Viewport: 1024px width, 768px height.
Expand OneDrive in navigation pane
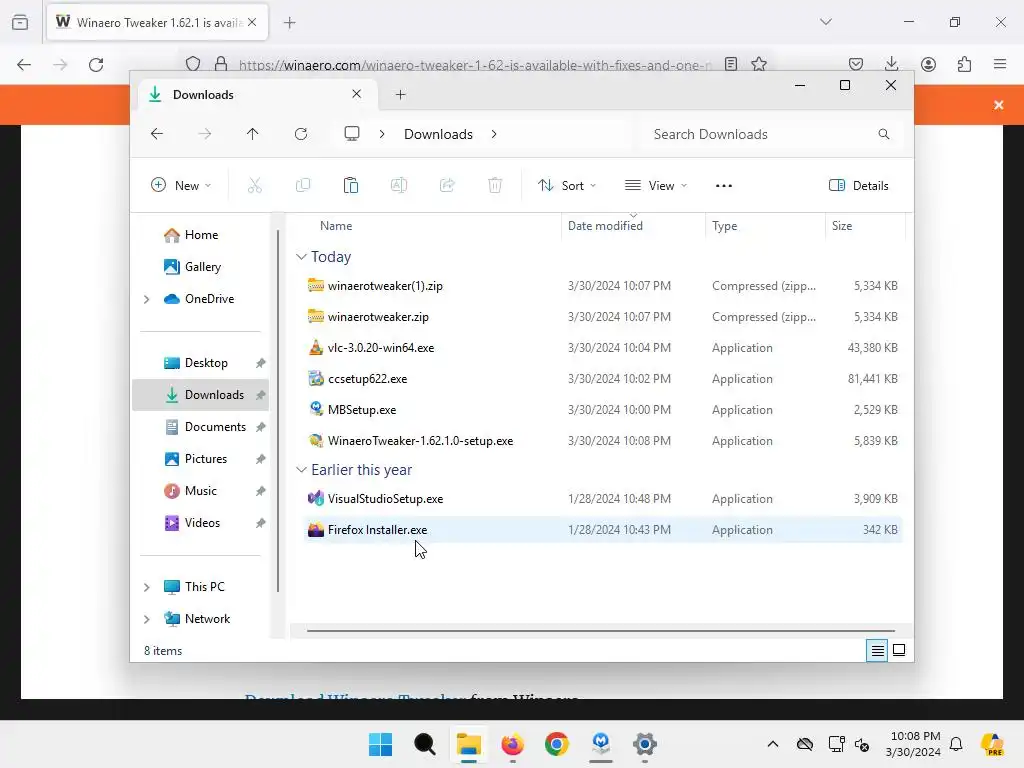tap(146, 299)
